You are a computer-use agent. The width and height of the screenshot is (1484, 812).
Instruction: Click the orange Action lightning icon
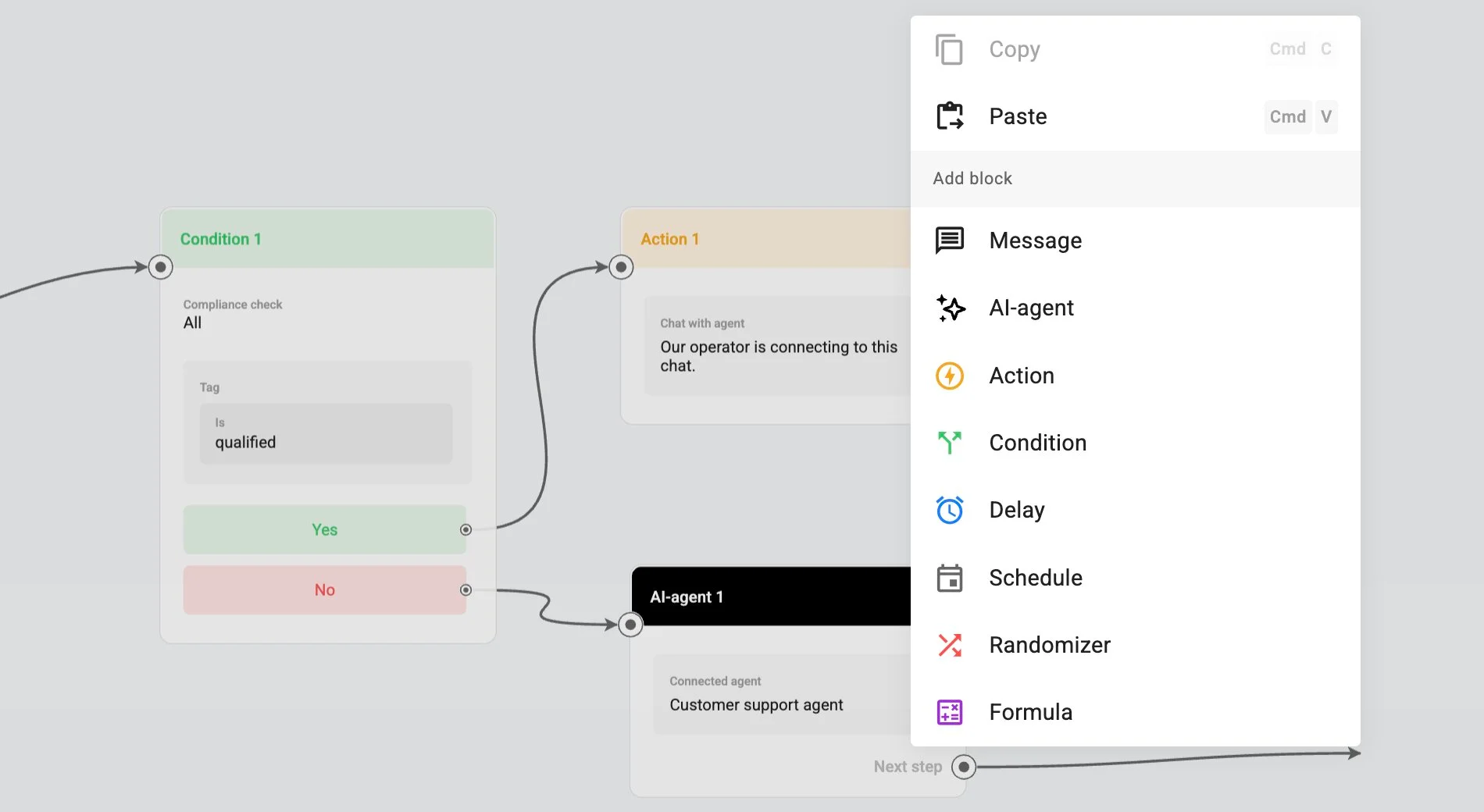tap(950, 376)
